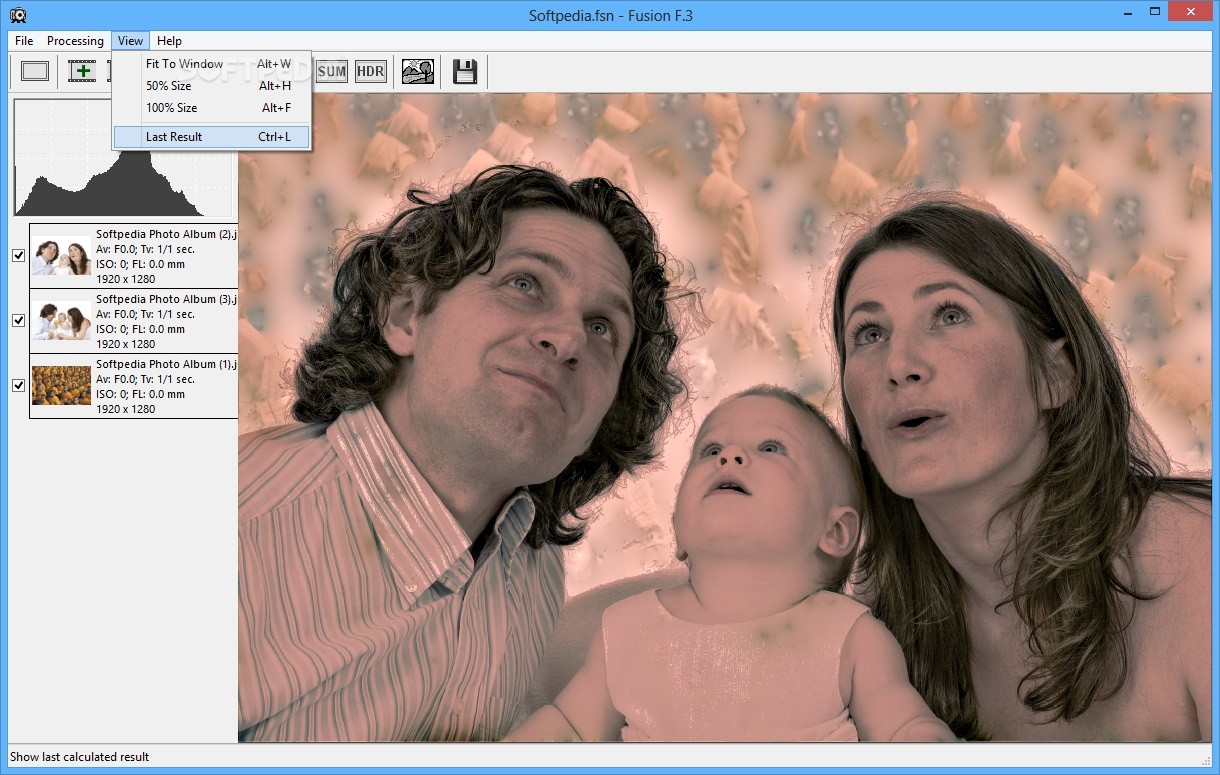The width and height of the screenshot is (1220, 775).
Task: Select the HDR processing mode icon
Action: click(x=371, y=71)
